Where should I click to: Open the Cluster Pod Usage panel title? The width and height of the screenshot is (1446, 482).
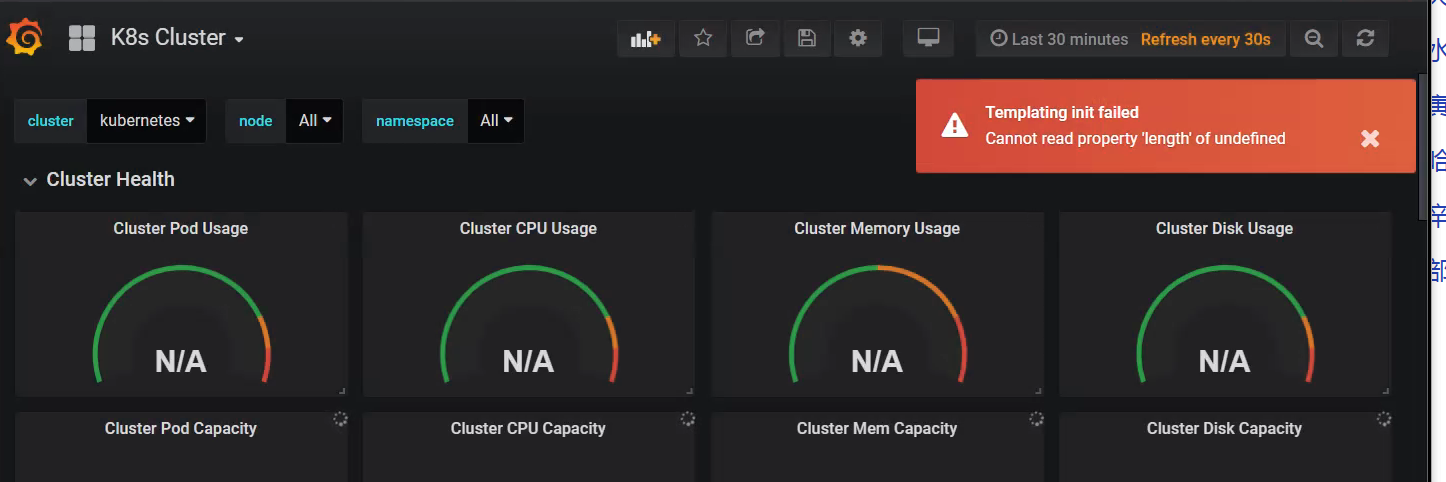tap(181, 228)
